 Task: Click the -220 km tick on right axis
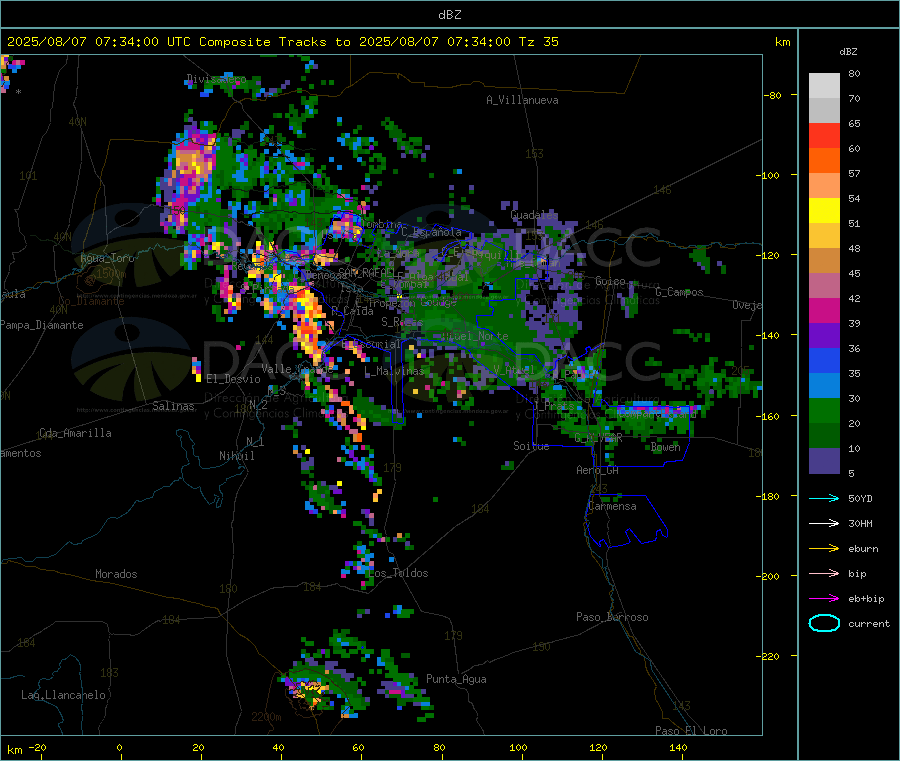(x=769, y=657)
